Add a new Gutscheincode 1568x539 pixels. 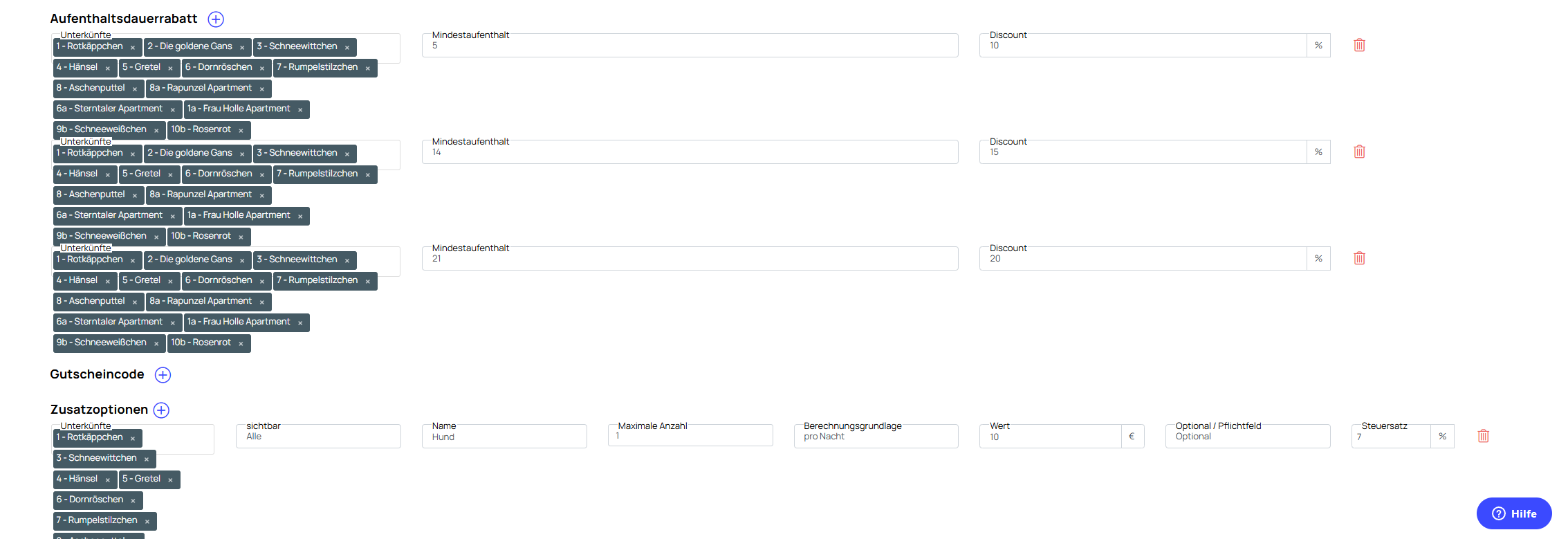pyautogui.click(x=163, y=375)
